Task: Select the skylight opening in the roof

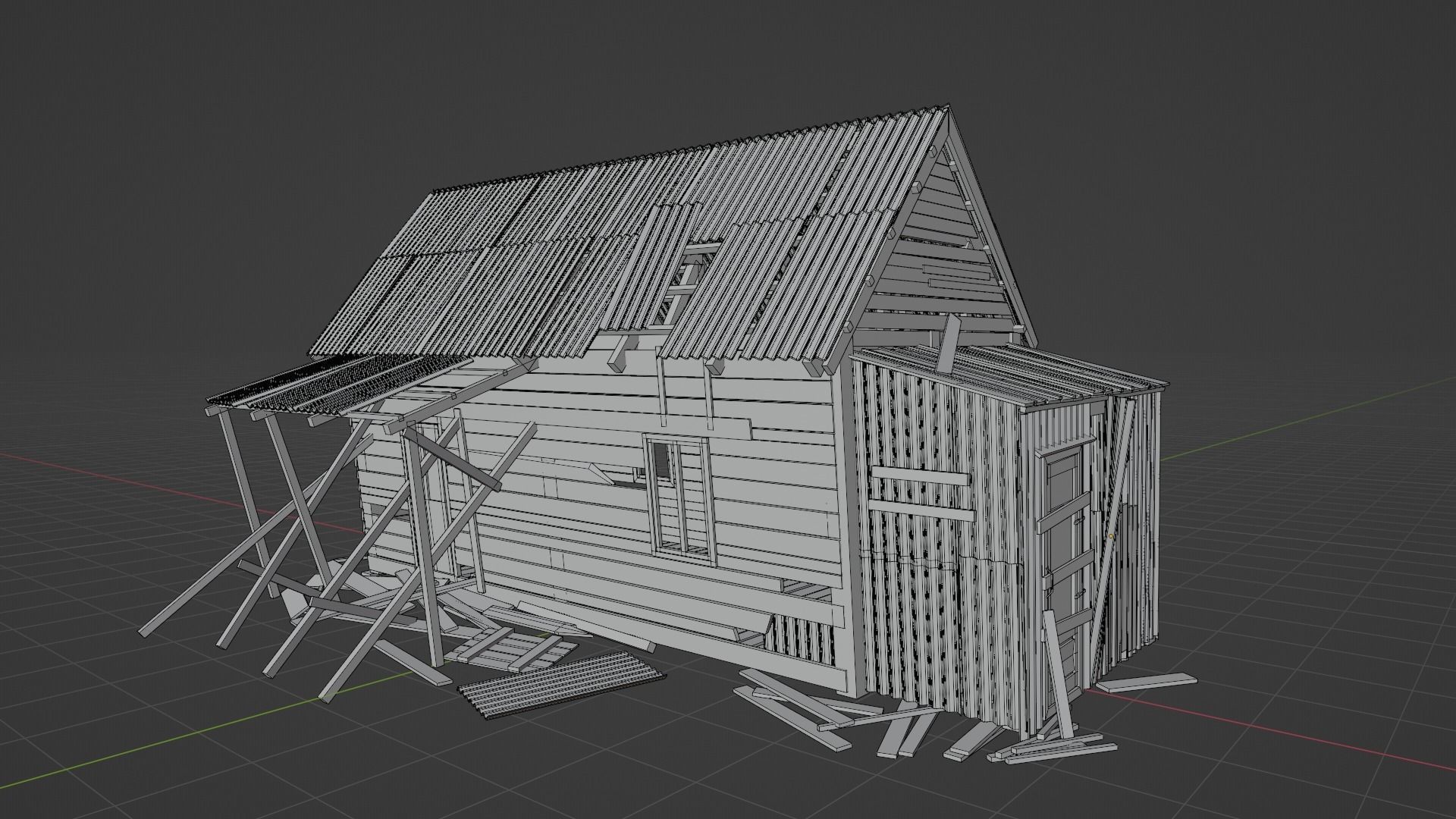Action: [x=685, y=282]
